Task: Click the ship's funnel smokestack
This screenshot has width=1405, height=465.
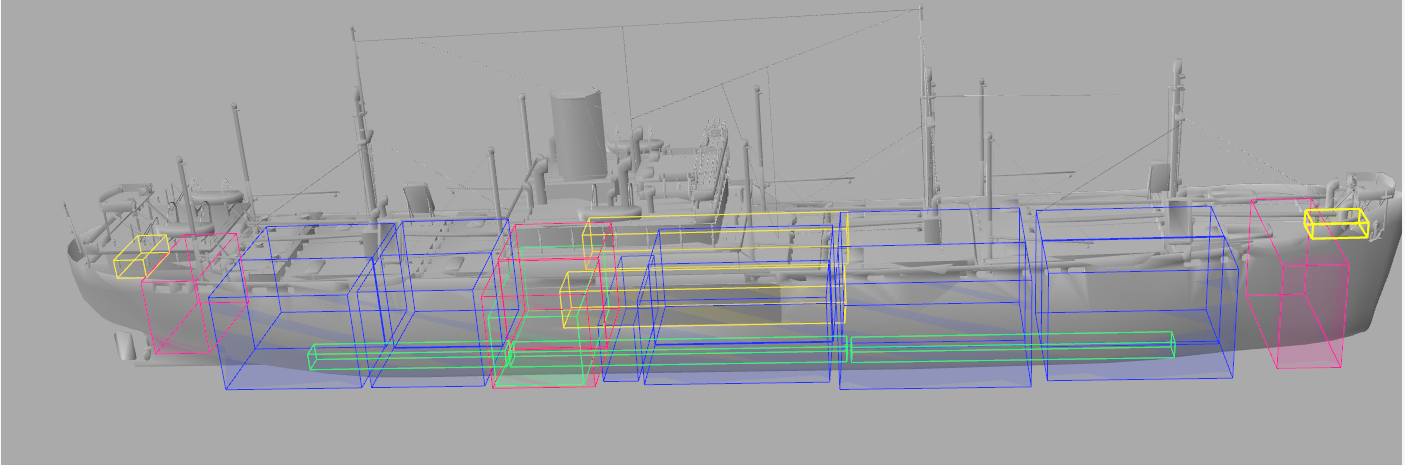Action: click(x=576, y=135)
